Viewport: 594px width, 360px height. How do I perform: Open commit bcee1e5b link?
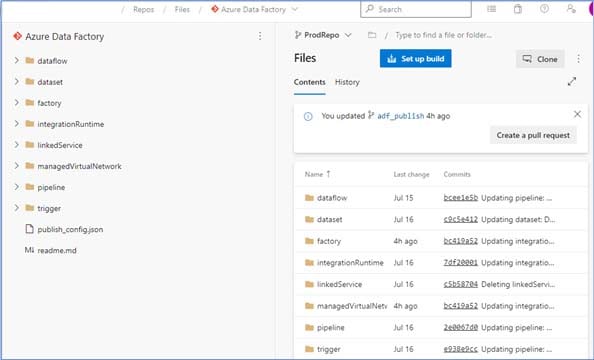pyautogui.click(x=461, y=198)
